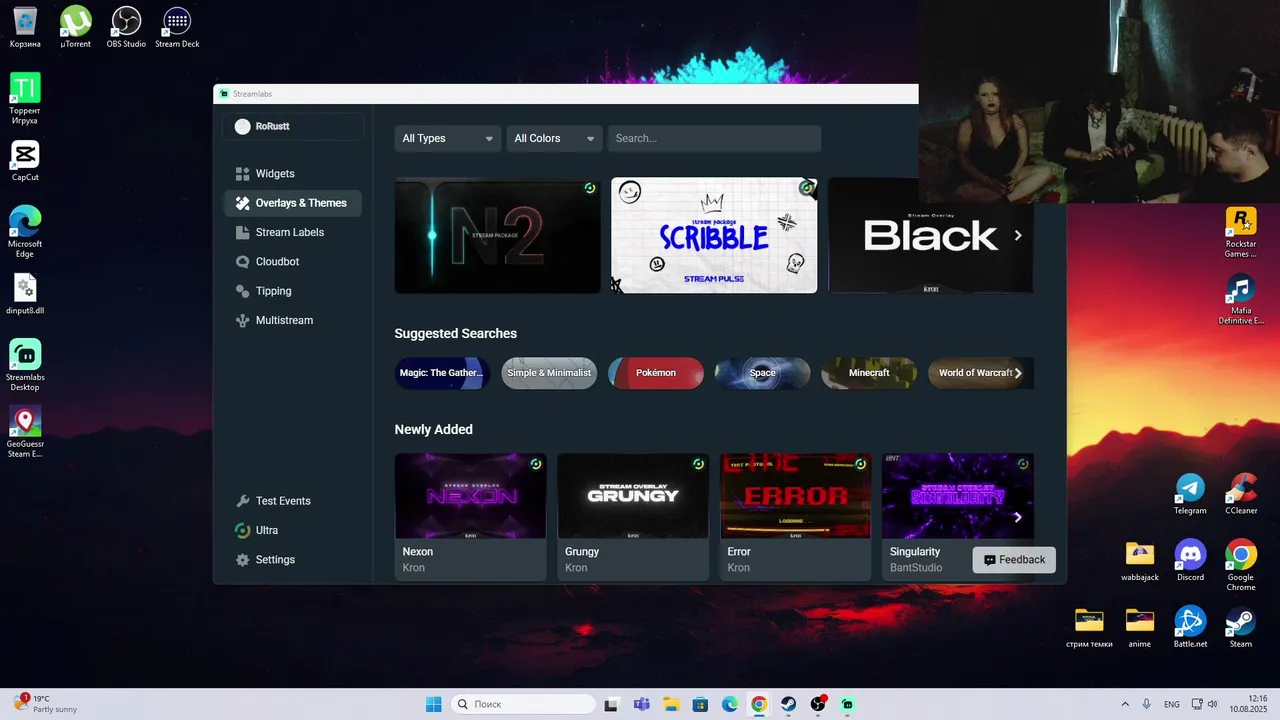Select Simple & Minimalist suggested search
The width and height of the screenshot is (1280, 720).
pos(549,373)
